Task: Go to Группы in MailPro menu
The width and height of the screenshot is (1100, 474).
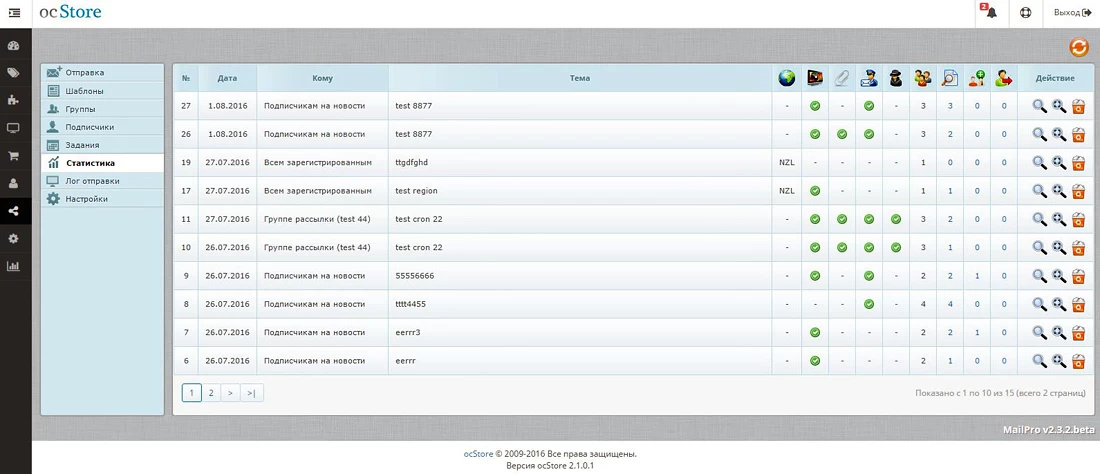Action: click(102, 109)
